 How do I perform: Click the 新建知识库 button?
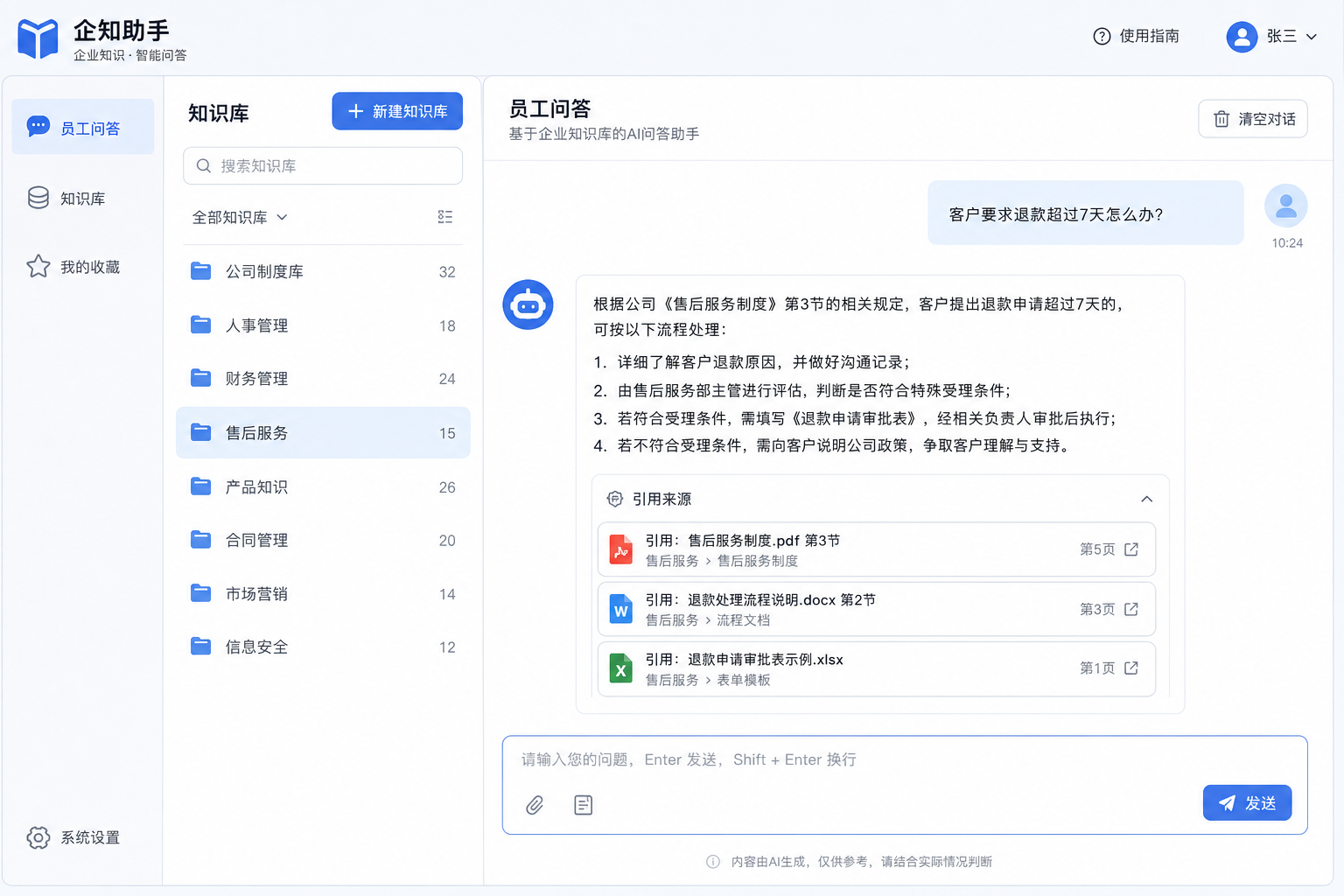click(397, 111)
